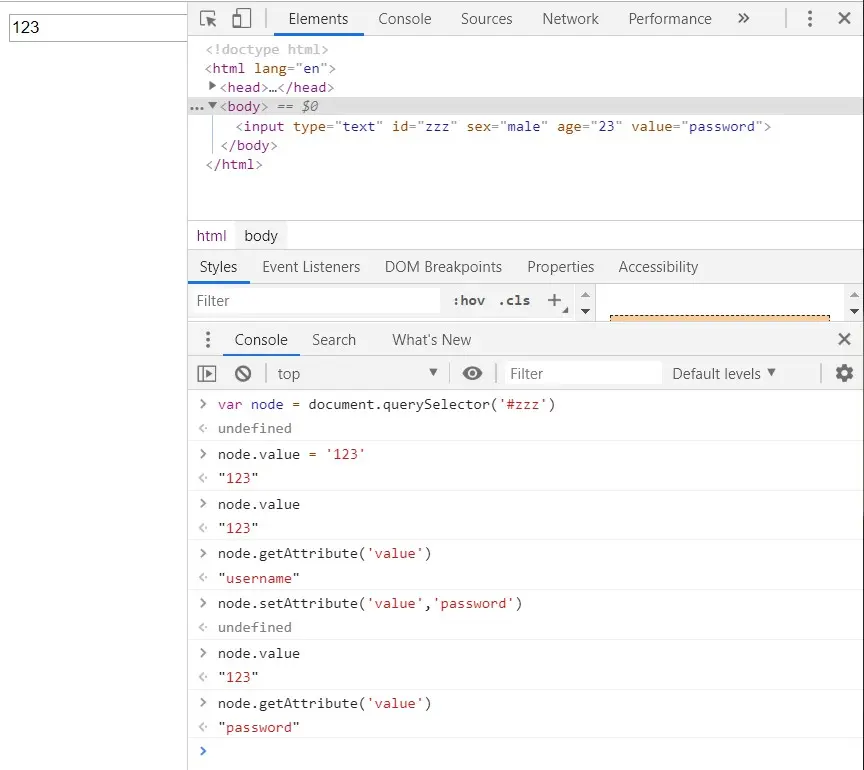Click the clear console icon

(243, 373)
